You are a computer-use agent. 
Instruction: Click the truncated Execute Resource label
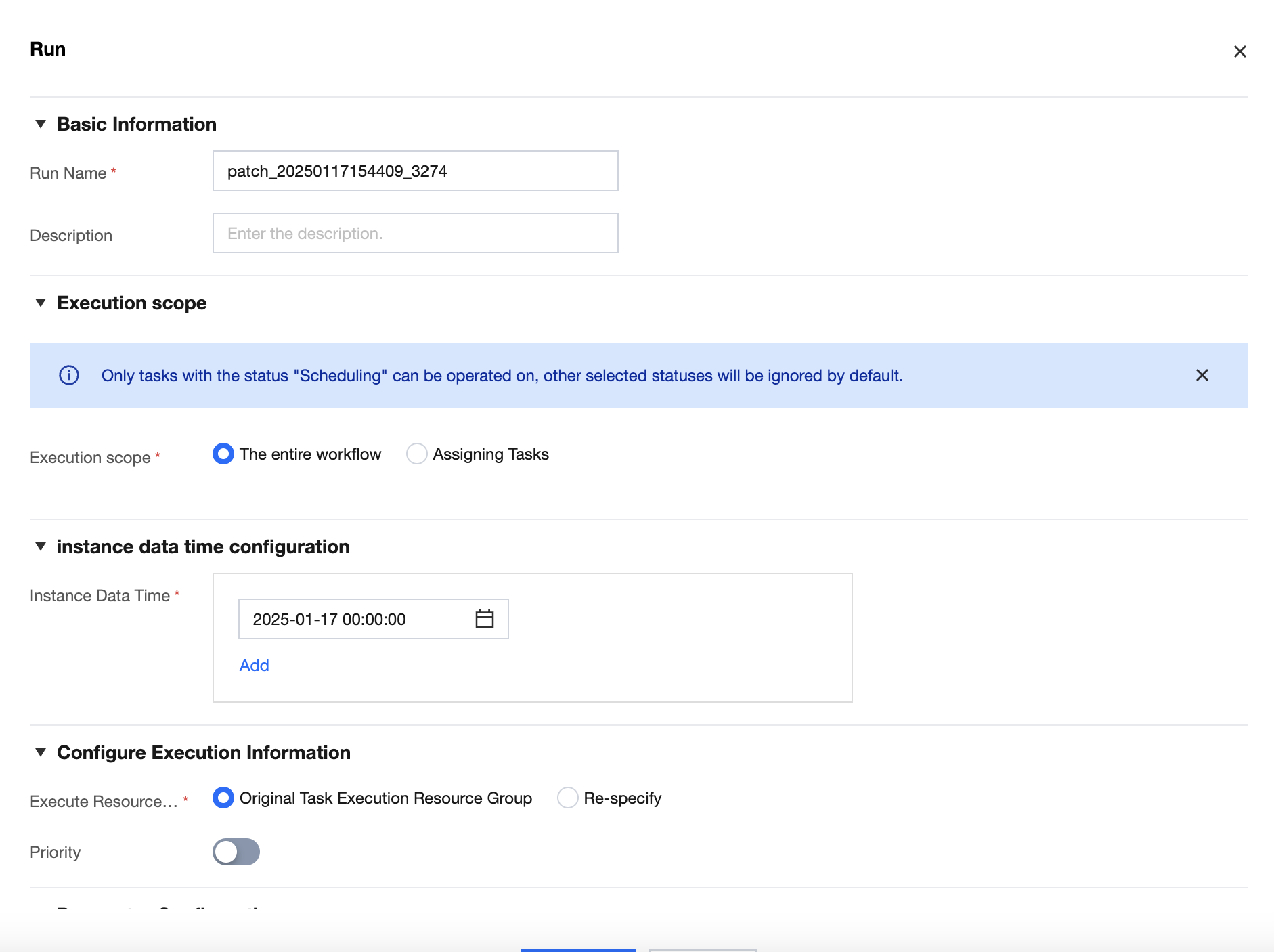tap(104, 802)
